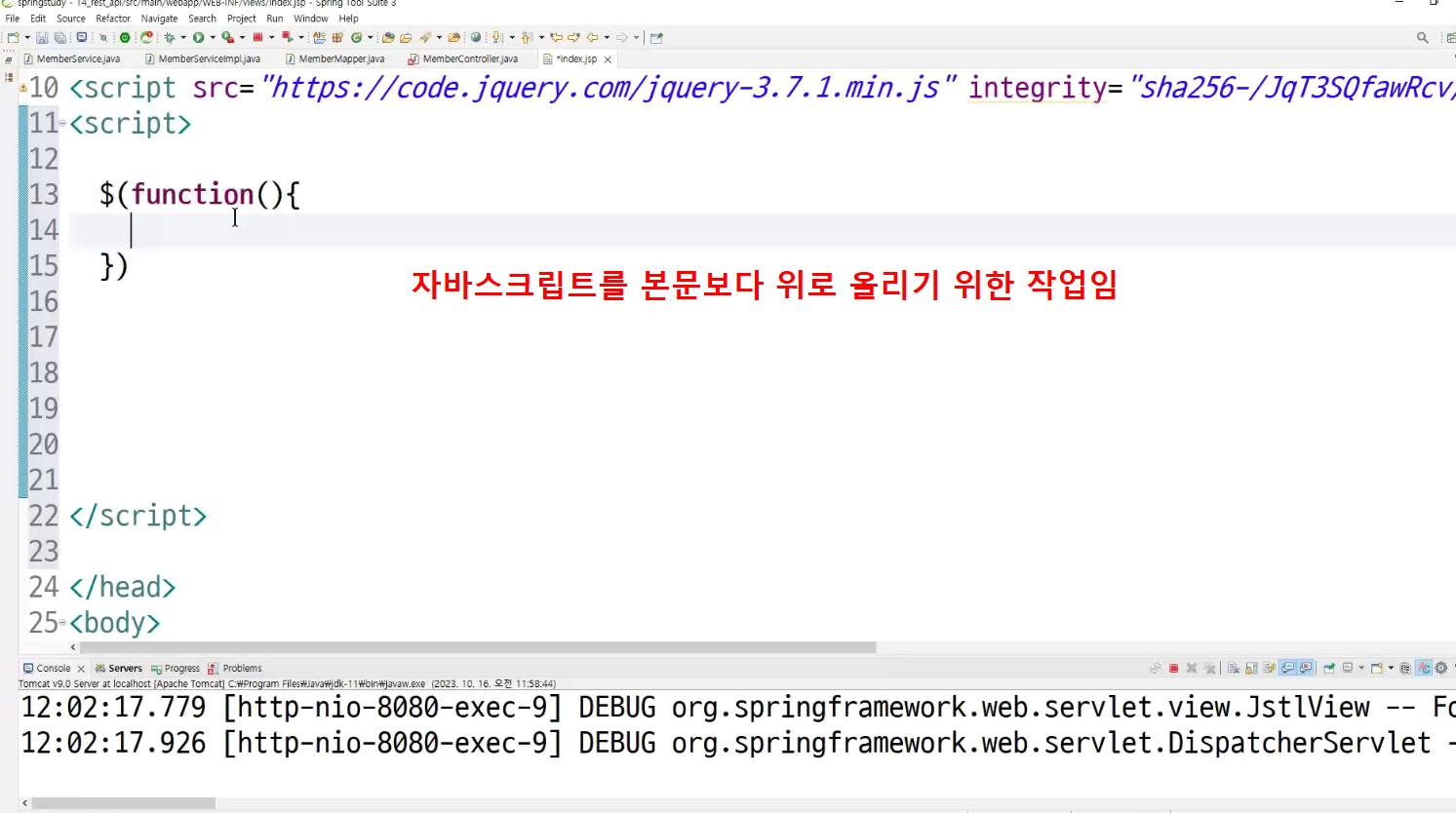Select the Console view tab
This screenshot has width=1456, height=813.
[47, 668]
